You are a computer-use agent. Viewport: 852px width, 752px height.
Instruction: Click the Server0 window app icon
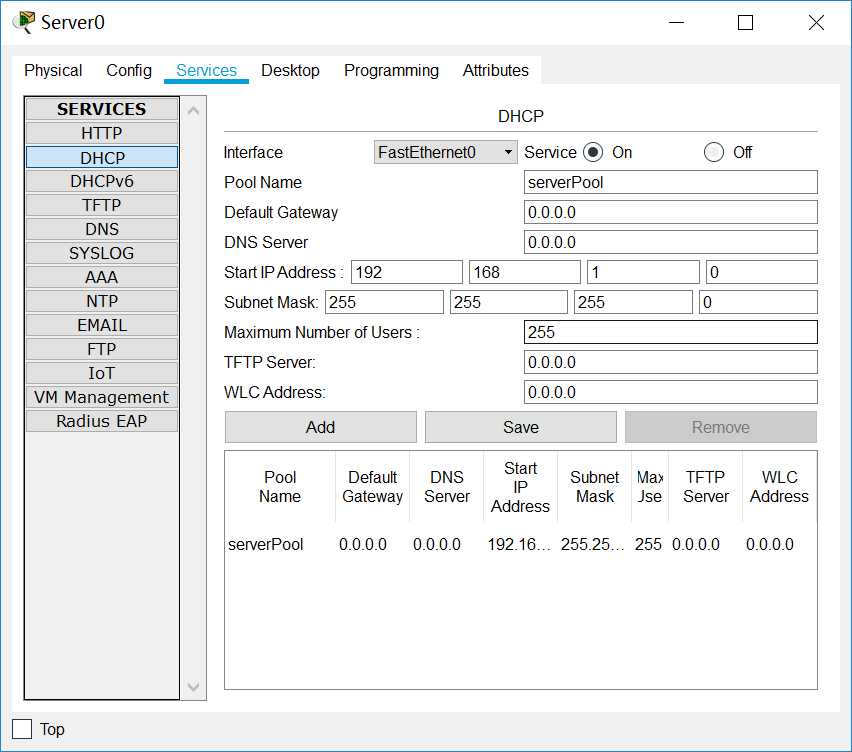tap(23, 22)
